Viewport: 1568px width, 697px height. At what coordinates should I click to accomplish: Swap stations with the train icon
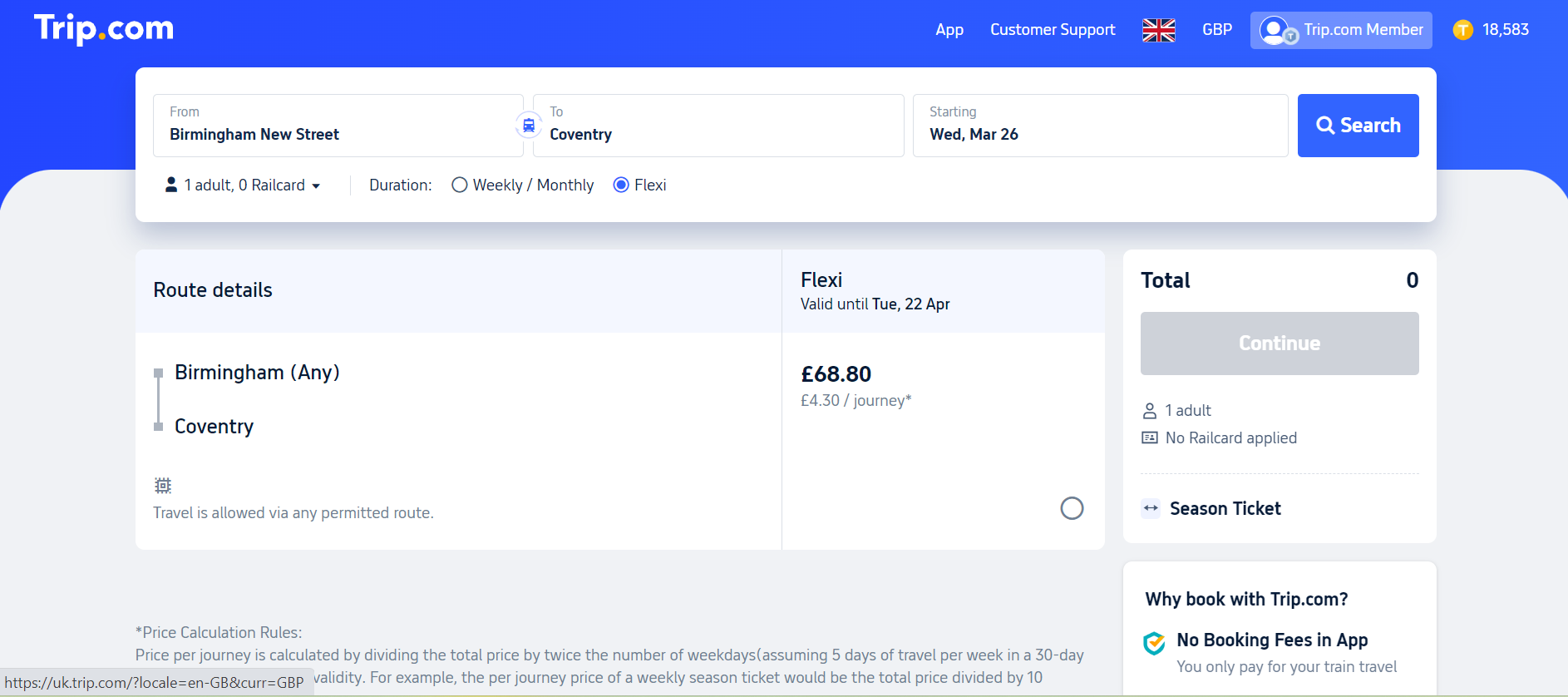tap(529, 126)
